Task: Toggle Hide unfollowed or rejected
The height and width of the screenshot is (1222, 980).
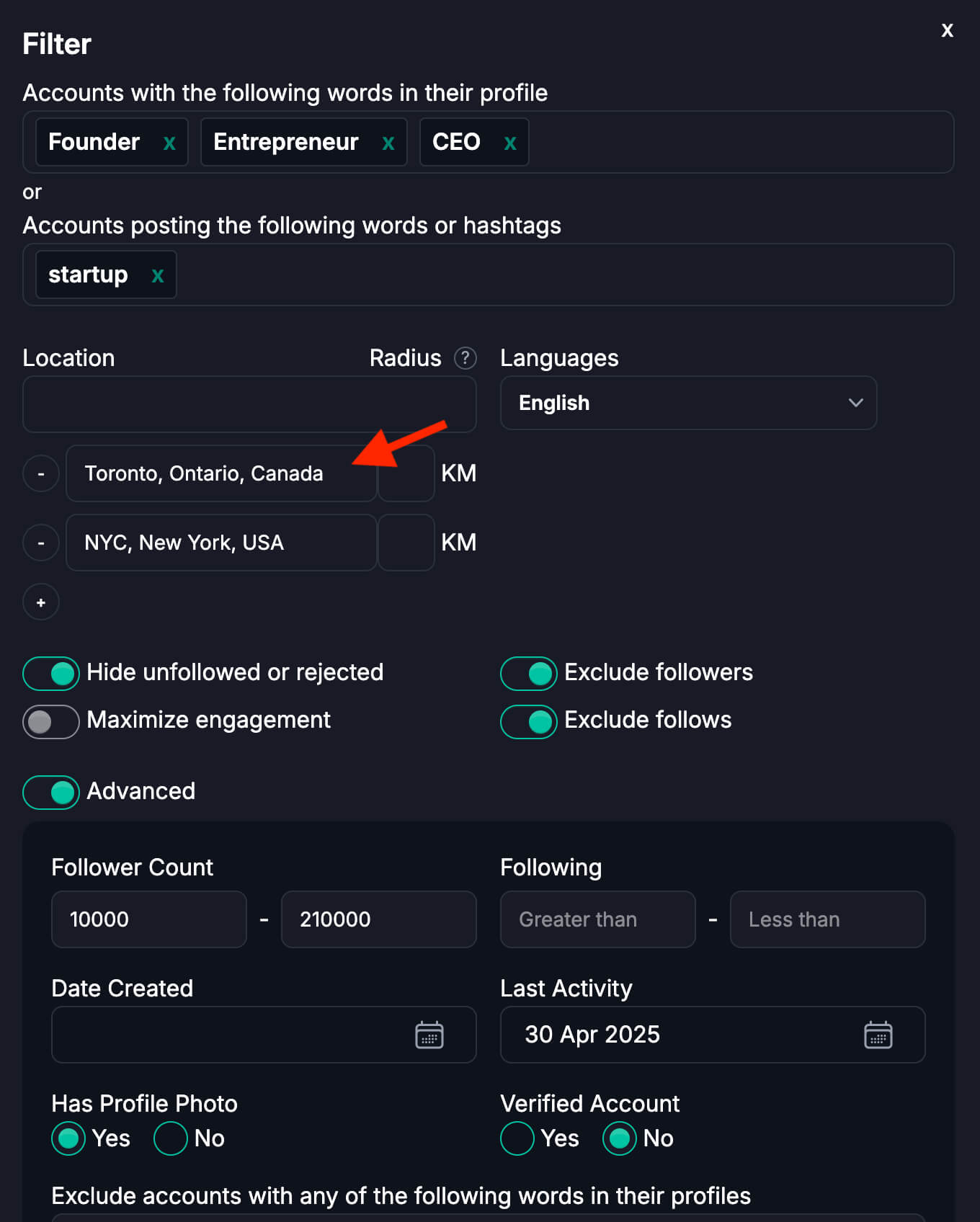Action: point(51,674)
